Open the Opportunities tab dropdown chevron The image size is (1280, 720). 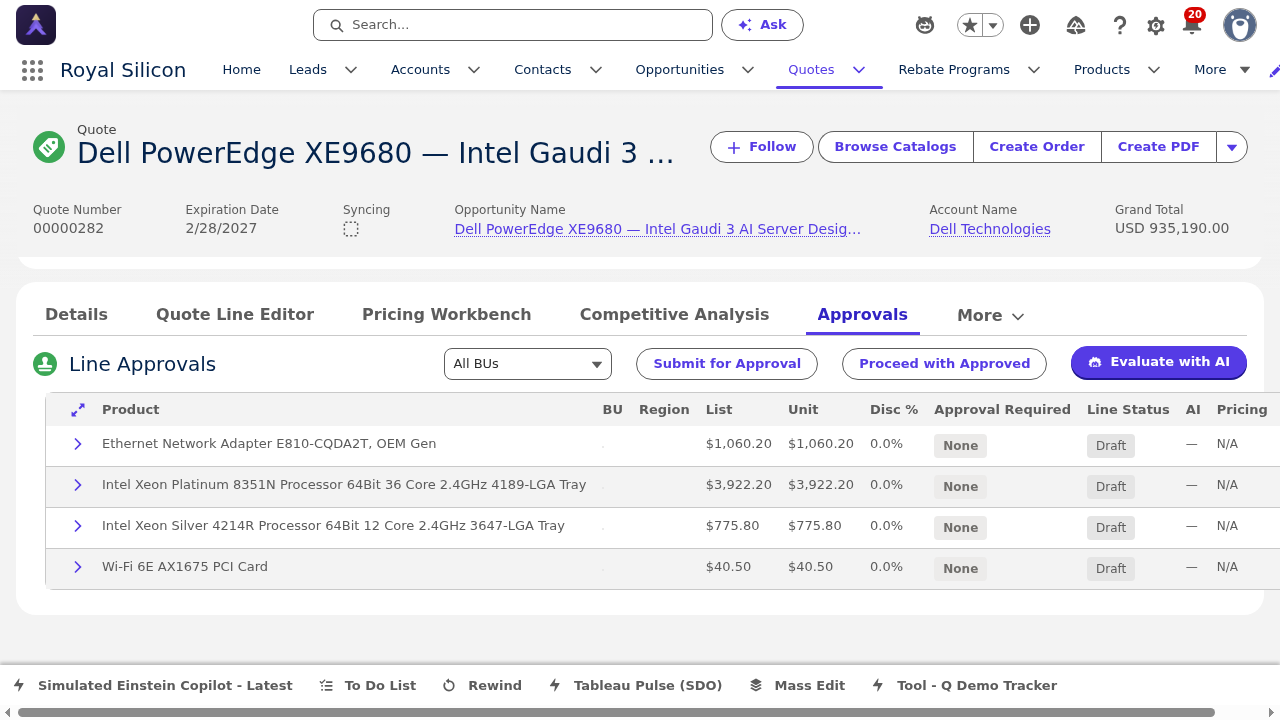pos(748,70)
